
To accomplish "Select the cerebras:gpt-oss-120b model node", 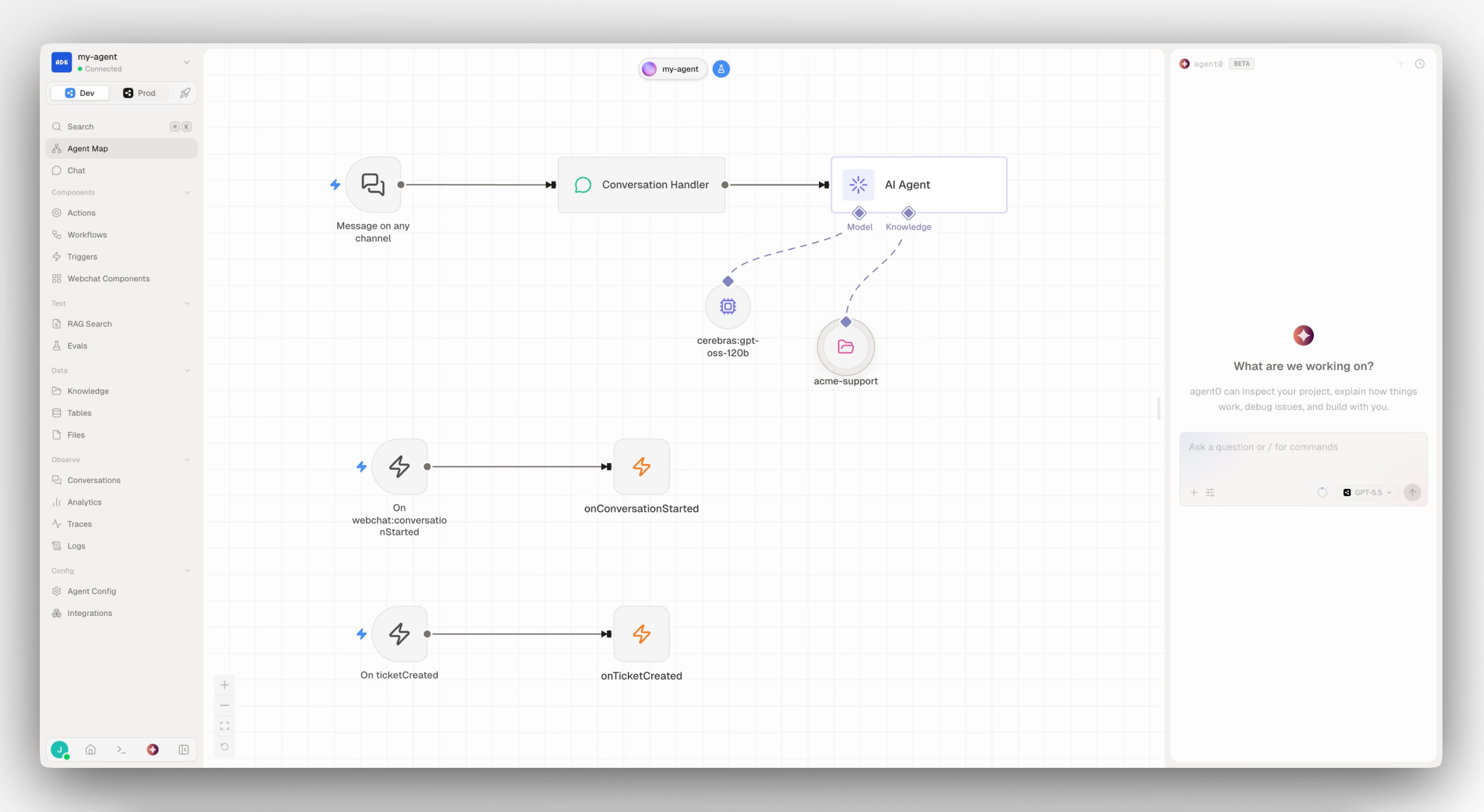I will click(x=728, y=306).
